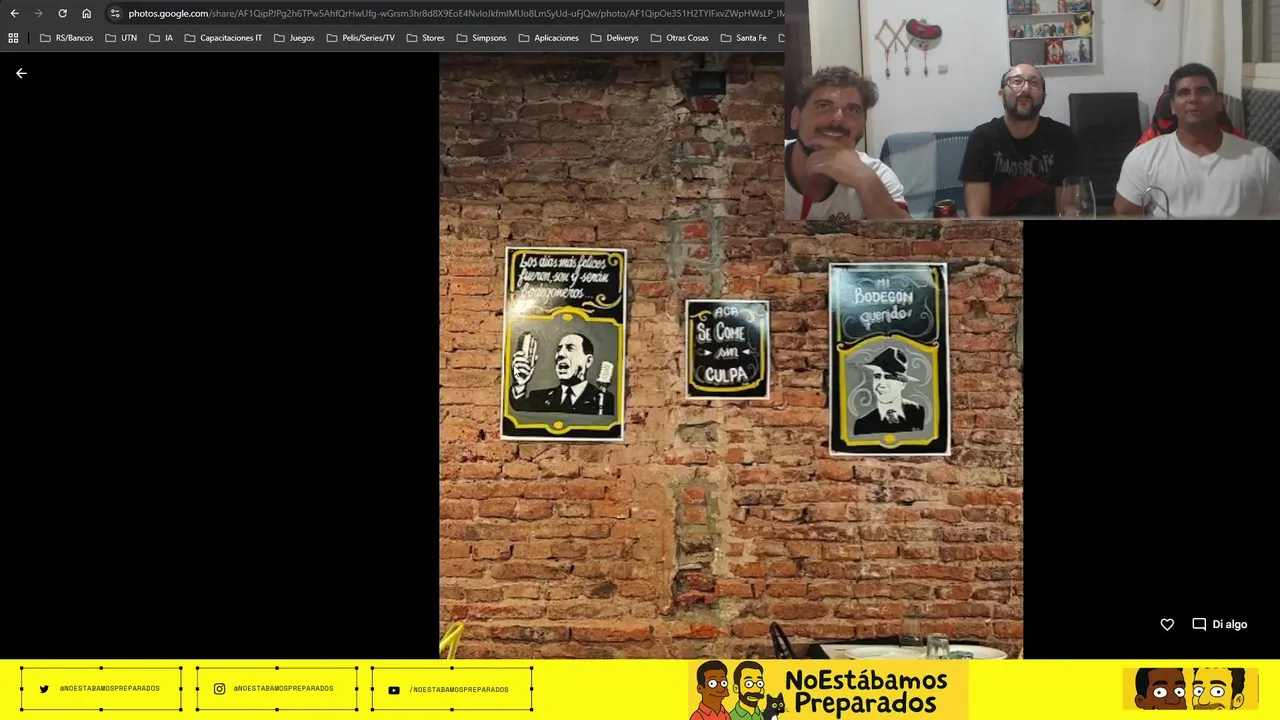Click the Twitter bird icon
The width and height of the screenshot is (1280, 720).
click(x=44, y=689)
